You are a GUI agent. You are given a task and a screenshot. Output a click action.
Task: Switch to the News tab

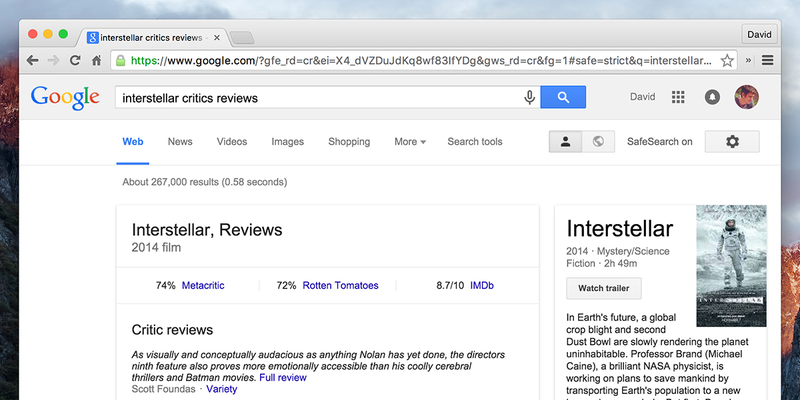coord(180,142)
